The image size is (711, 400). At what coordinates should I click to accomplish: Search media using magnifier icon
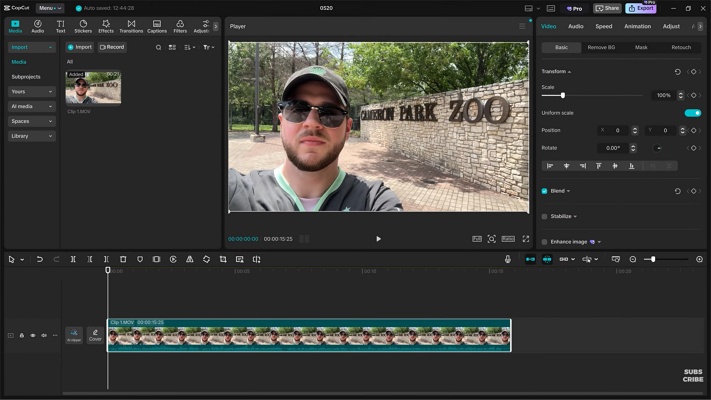click(158, 47)
